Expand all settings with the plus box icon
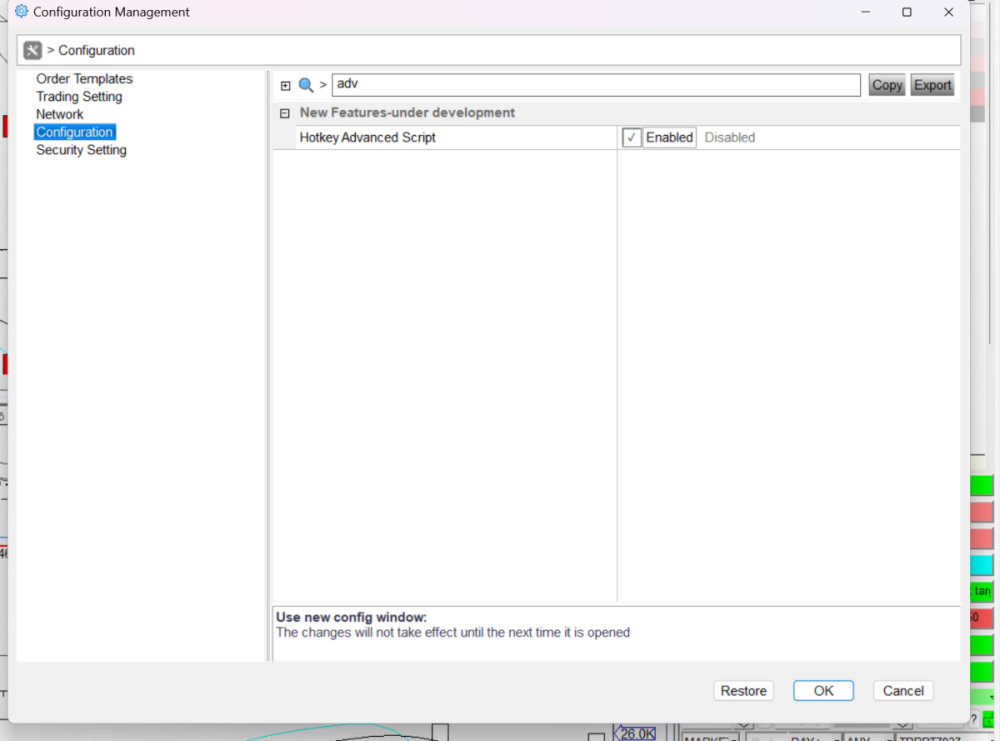1000x741 pixels. (x=286, y=86)
